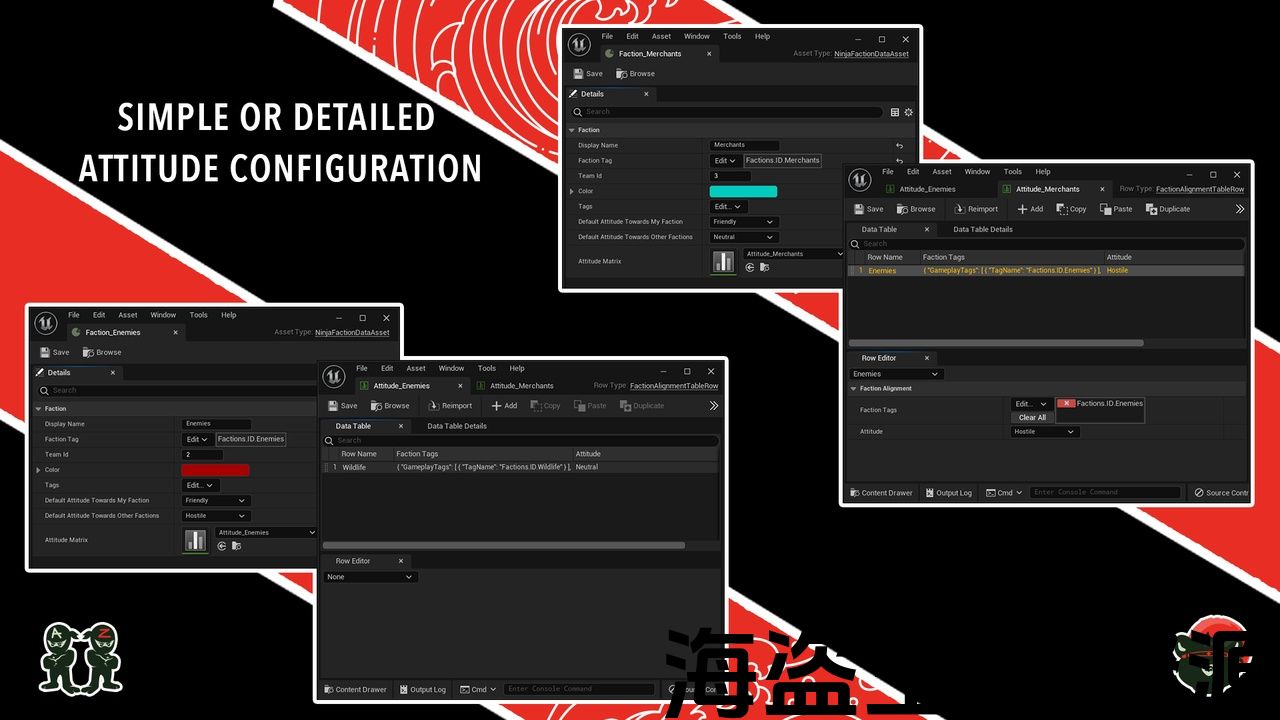Click the NinjaFactionDataAsset link in Faction_Enemies

(352, 332)
